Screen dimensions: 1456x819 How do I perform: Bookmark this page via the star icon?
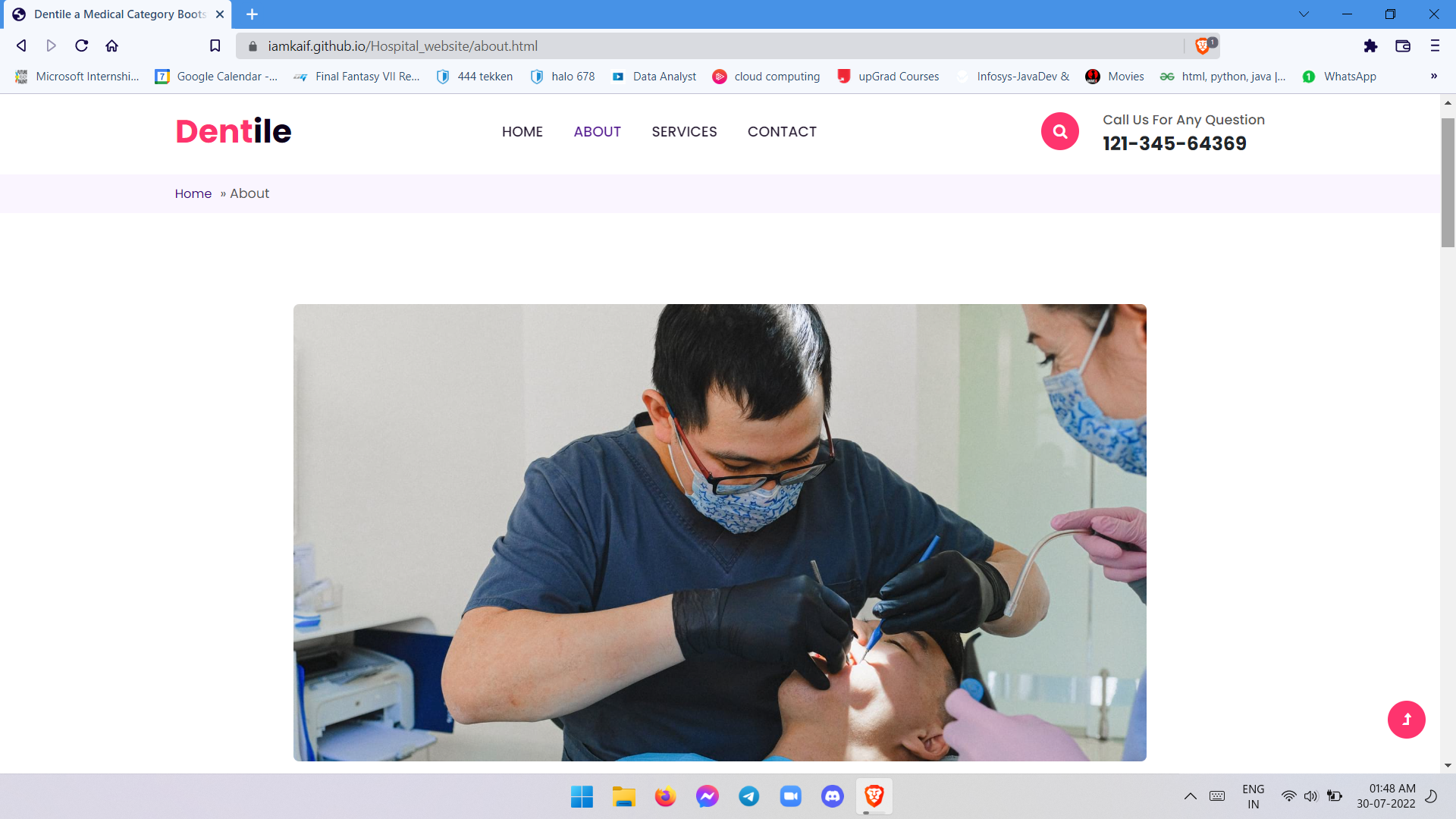(x=215, y=45)
